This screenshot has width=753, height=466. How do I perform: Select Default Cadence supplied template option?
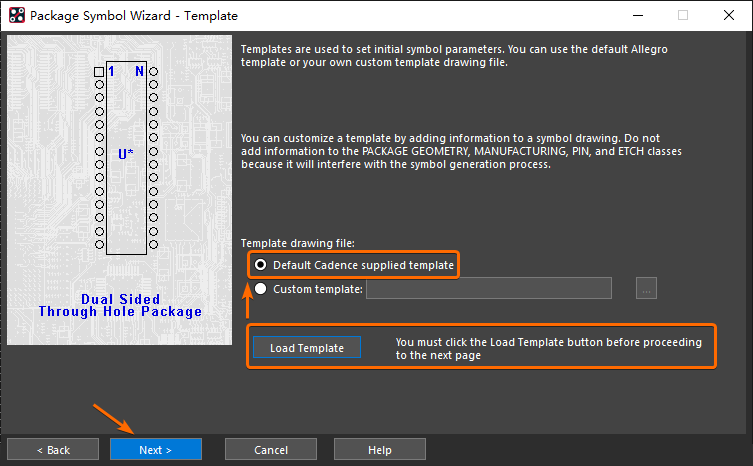(x=261, y=265)
